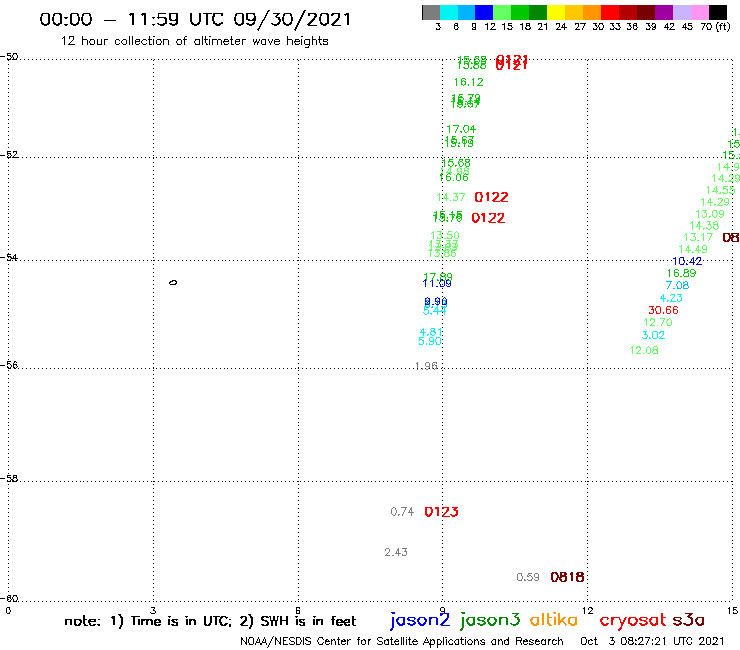This screenshot has width=740, height=650.
Task: Click the gray swatch in the color scale
Action: click(431, 12)
